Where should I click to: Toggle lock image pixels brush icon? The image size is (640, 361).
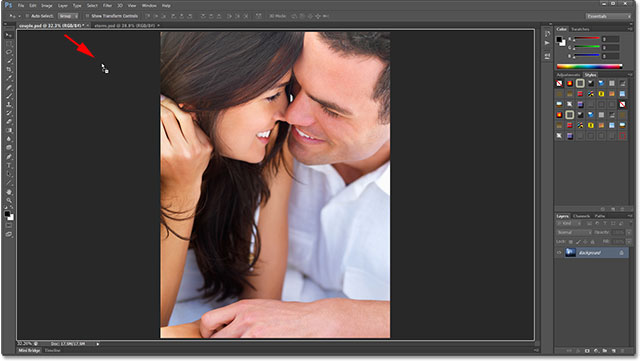coord(578,242)
